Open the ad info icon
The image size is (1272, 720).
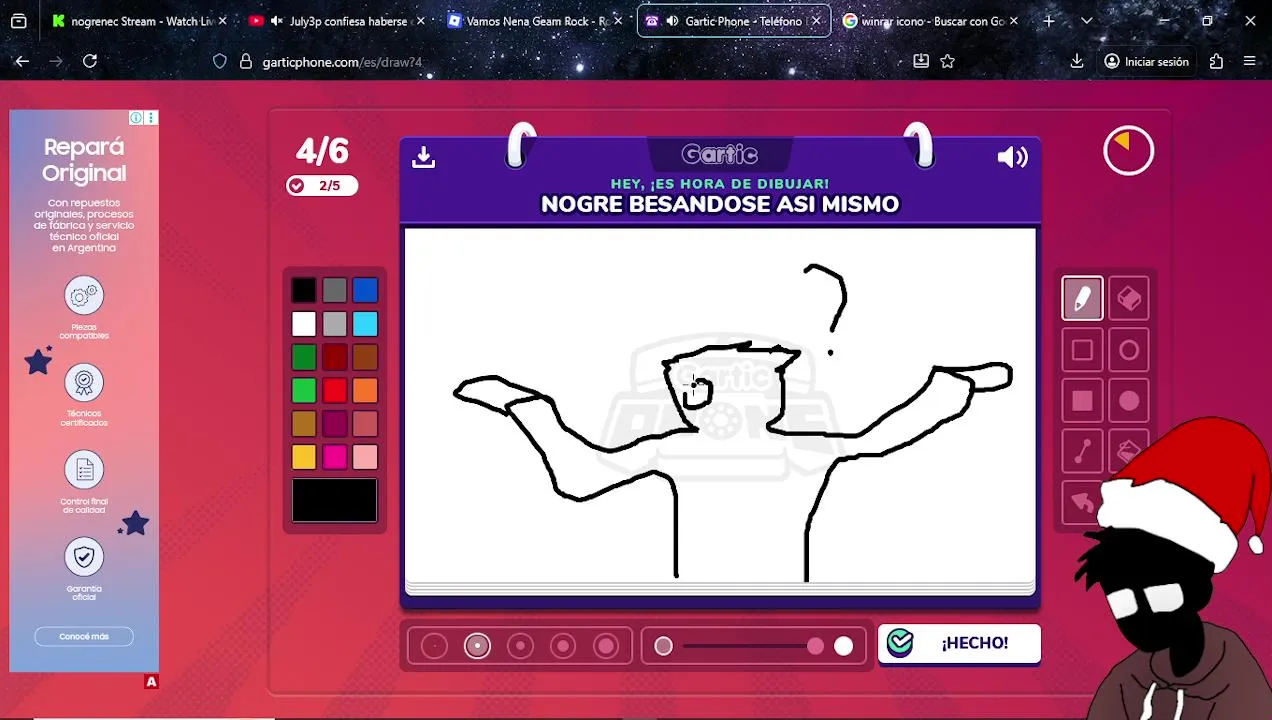coord(136,118)
